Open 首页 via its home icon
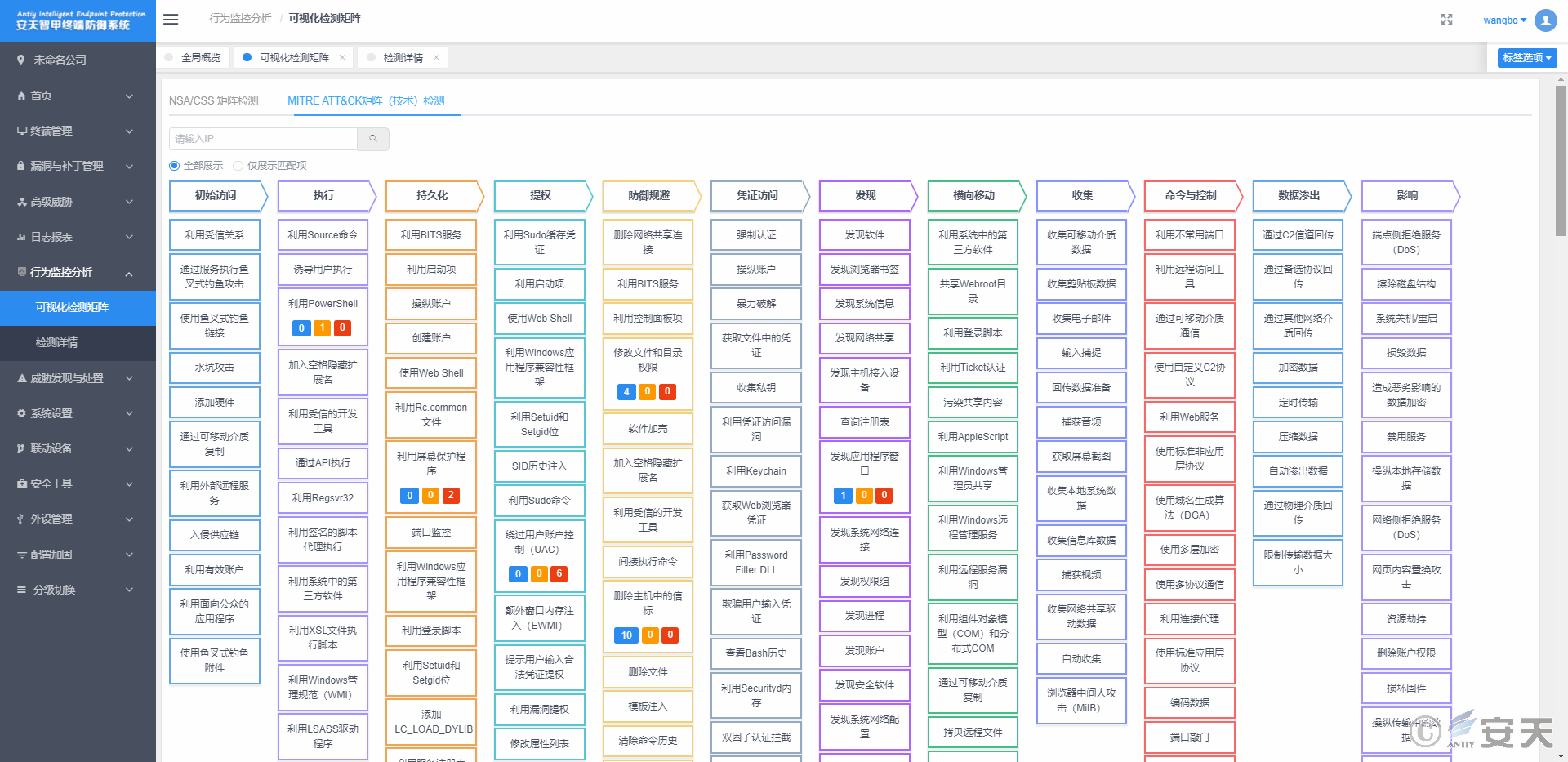The image size is (1568, 762). [21, 96]
